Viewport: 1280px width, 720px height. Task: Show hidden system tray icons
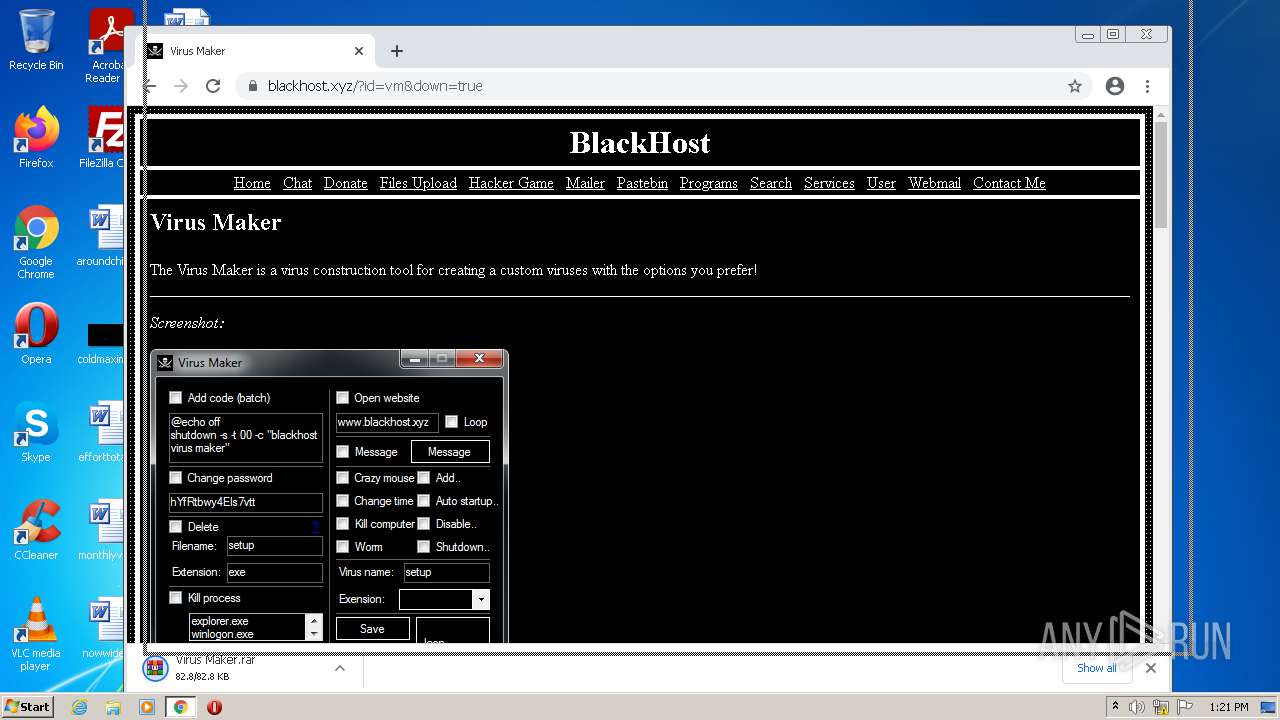tap(1115, 706)
